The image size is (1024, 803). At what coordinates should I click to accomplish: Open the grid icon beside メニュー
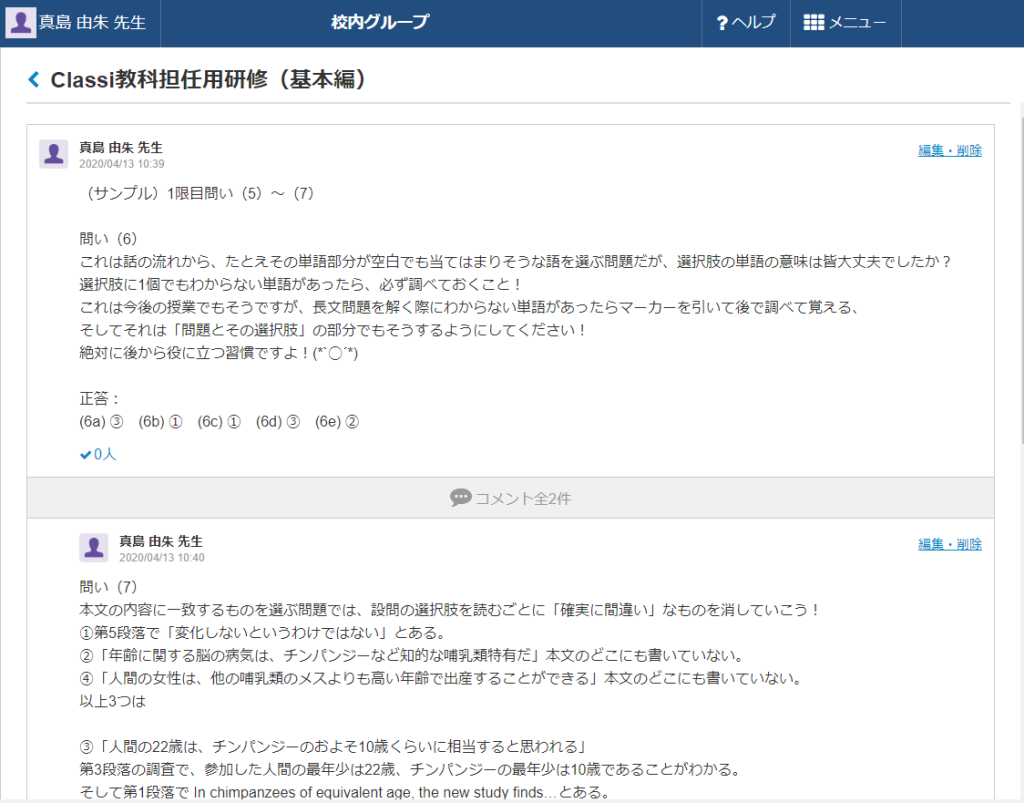pos(813,23)
